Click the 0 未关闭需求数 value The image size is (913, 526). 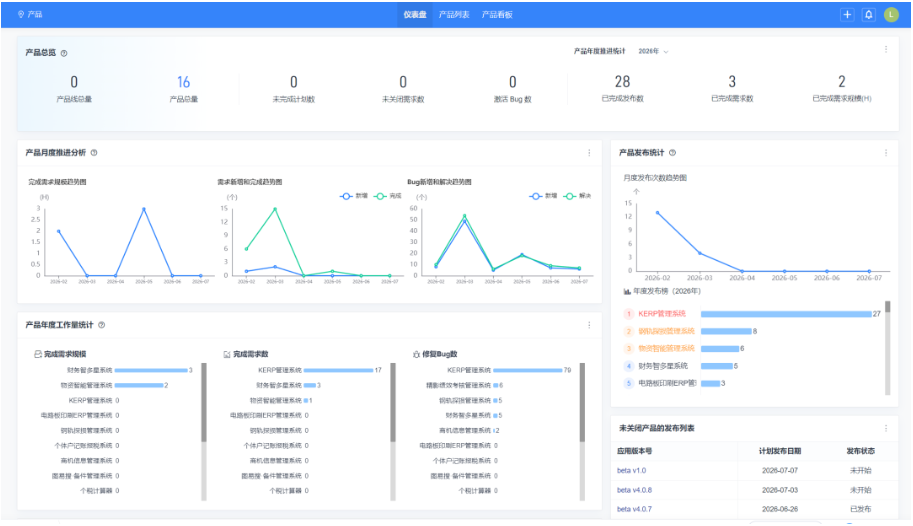(403, 82)
